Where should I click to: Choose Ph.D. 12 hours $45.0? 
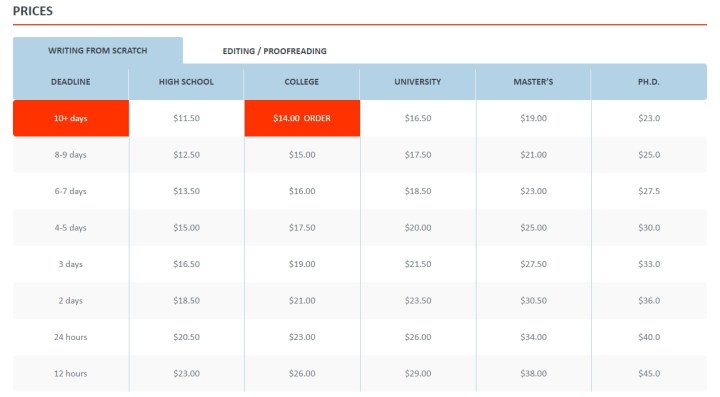point(649,374)
